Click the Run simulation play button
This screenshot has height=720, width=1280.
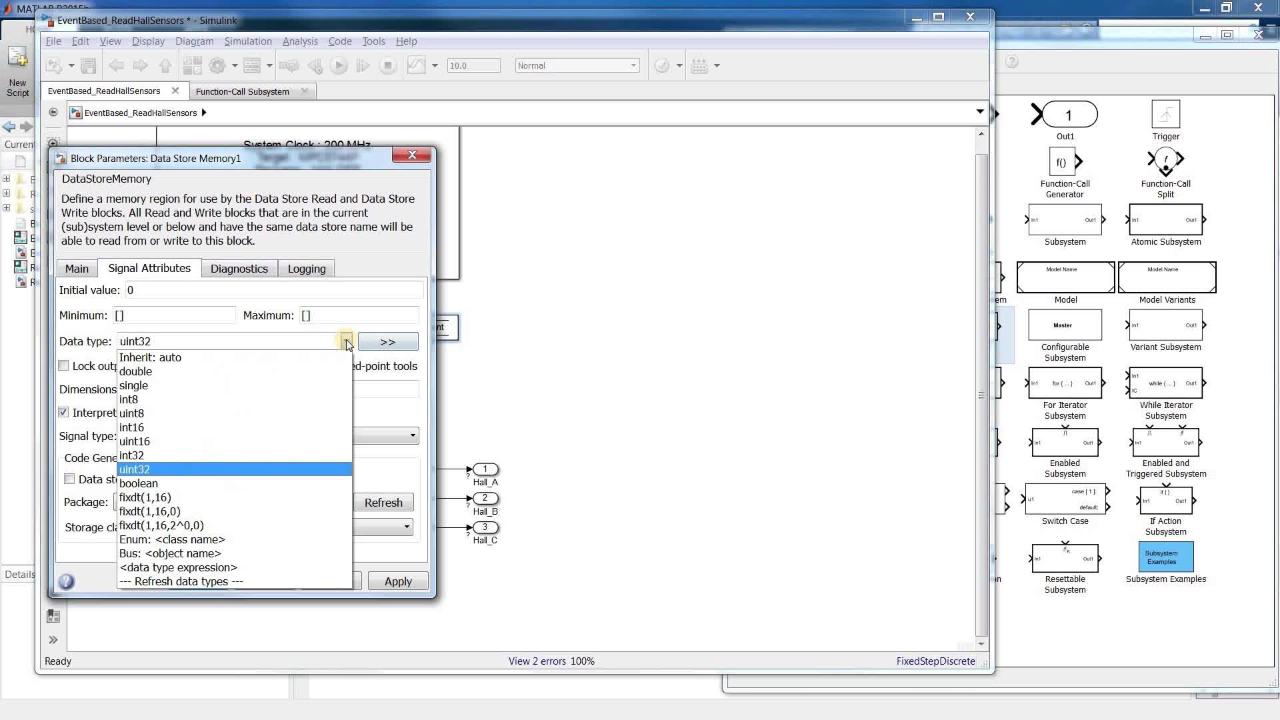339,66
